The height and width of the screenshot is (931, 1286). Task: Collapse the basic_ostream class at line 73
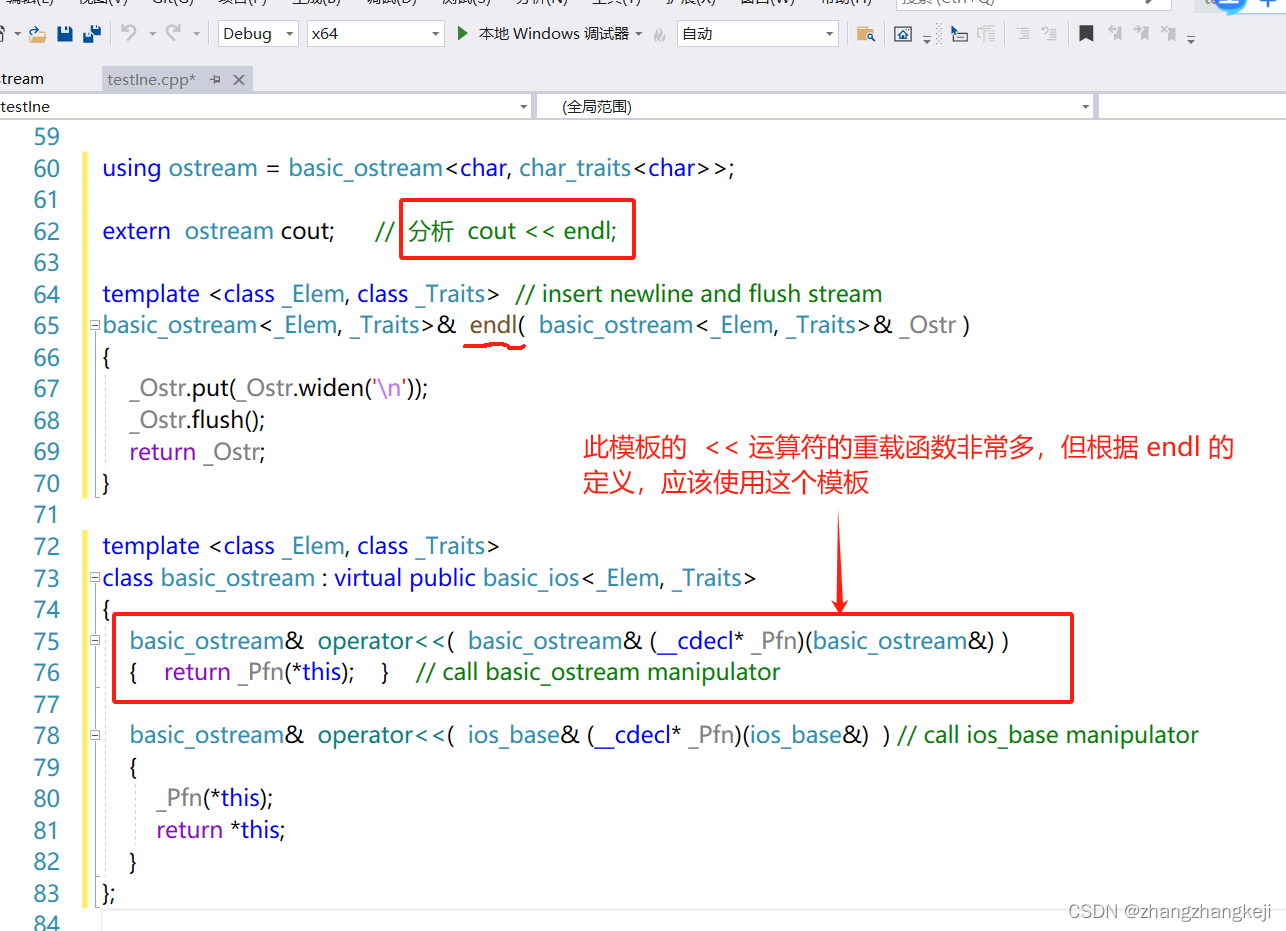(95, 578)
